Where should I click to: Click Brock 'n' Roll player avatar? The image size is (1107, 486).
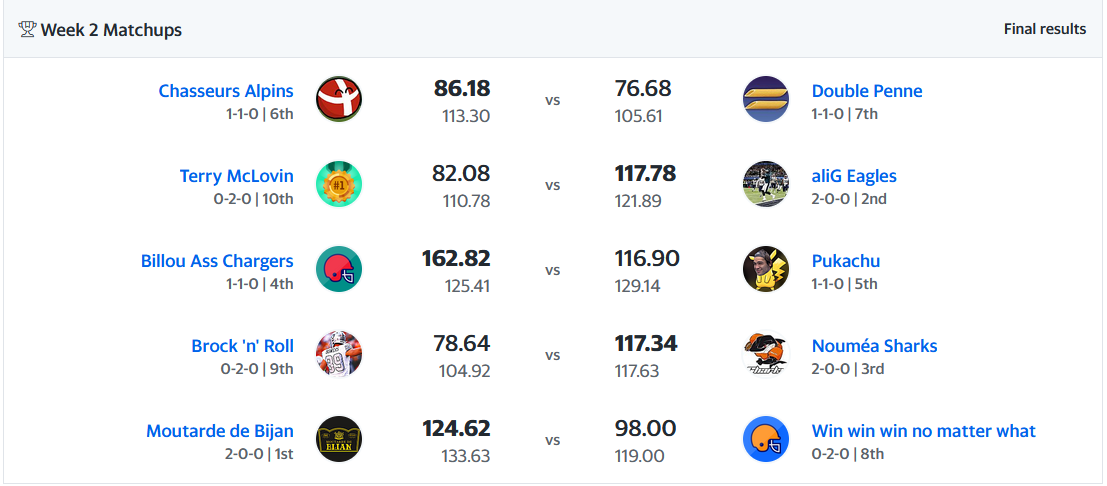click(x=339, y=354)
